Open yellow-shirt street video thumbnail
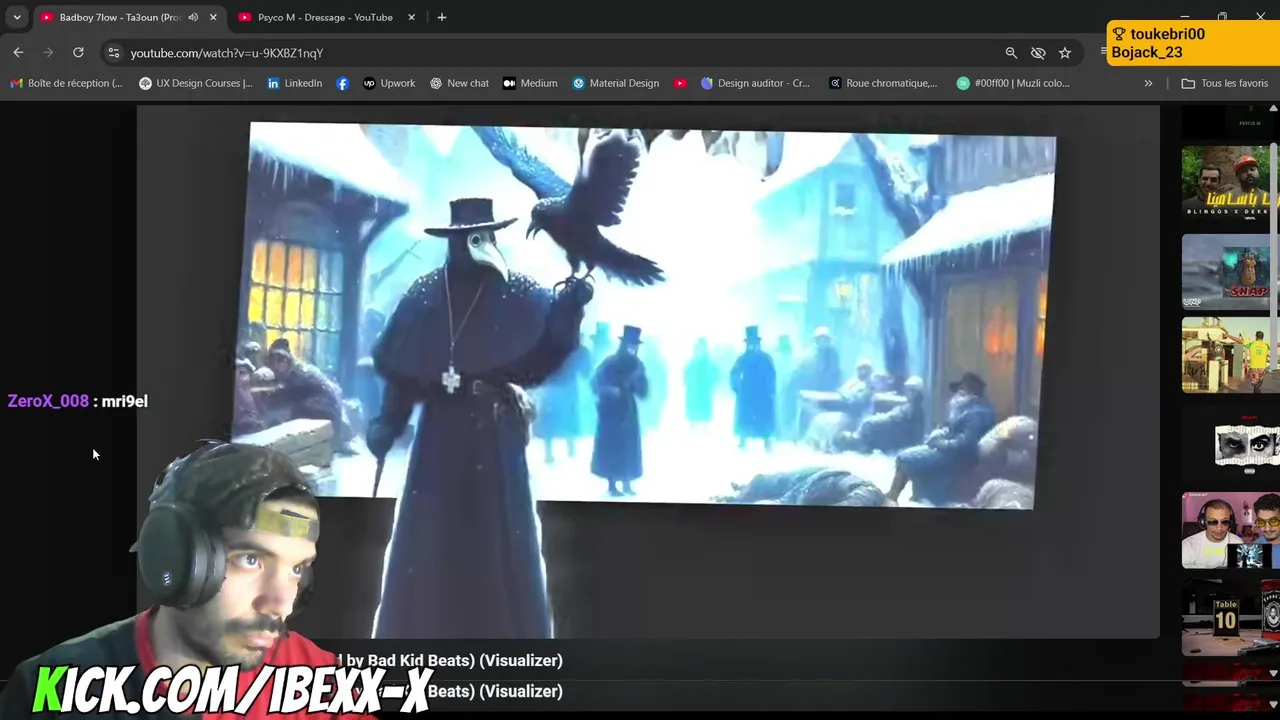This screenshot has width=1280, height=720. coord(1230,355)
